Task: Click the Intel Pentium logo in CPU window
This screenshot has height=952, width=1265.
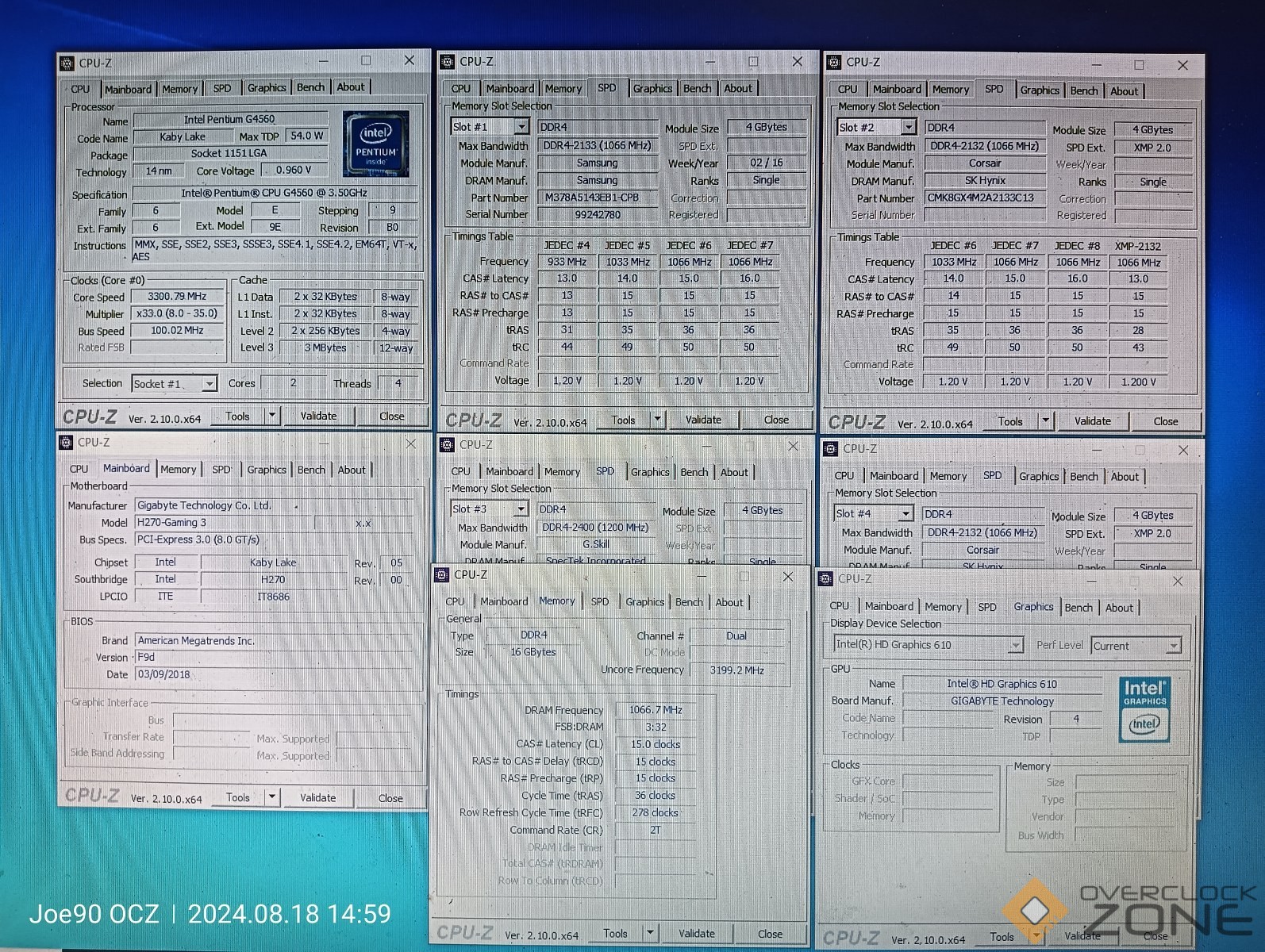Action: coord(376,144)
